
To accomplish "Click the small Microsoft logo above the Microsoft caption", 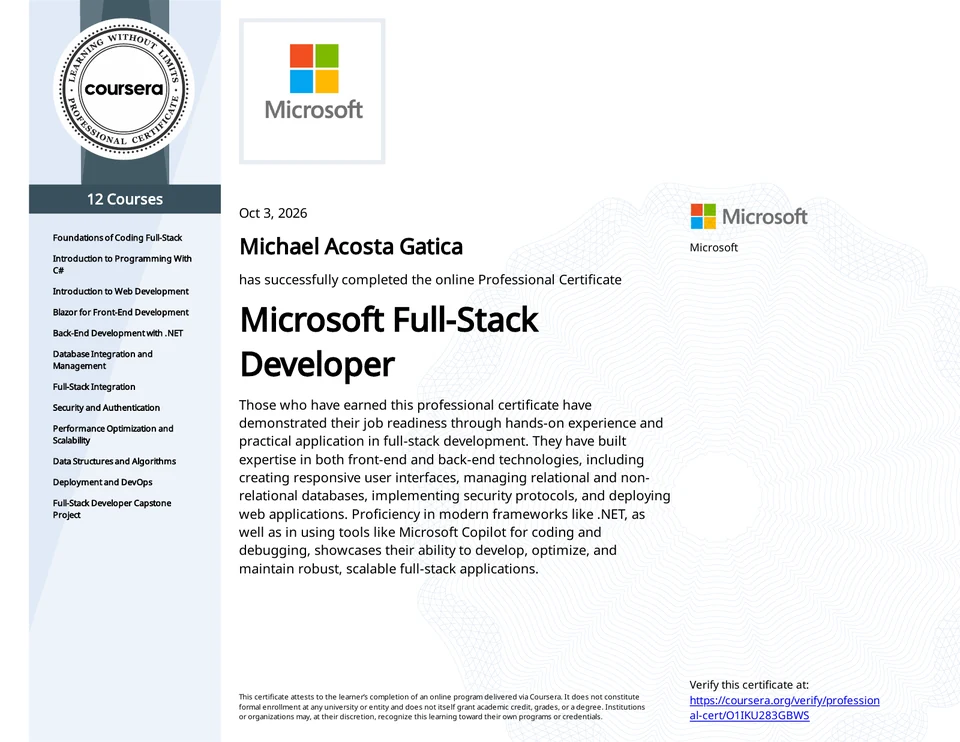I will [x=749, y=217].
